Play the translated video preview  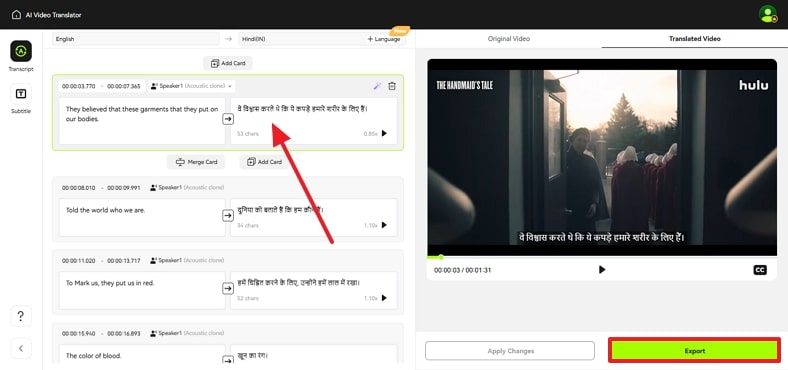[602, 270]
